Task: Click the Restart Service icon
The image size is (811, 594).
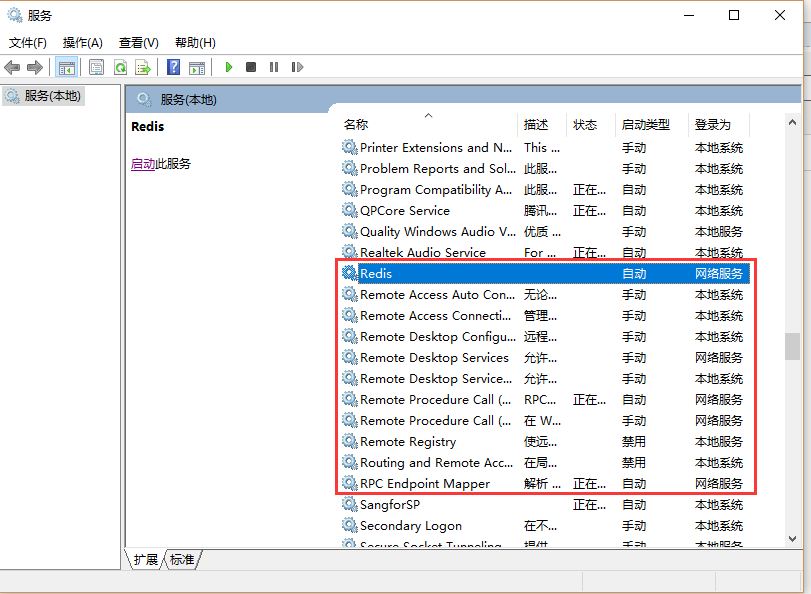Action: pos(297,67)
